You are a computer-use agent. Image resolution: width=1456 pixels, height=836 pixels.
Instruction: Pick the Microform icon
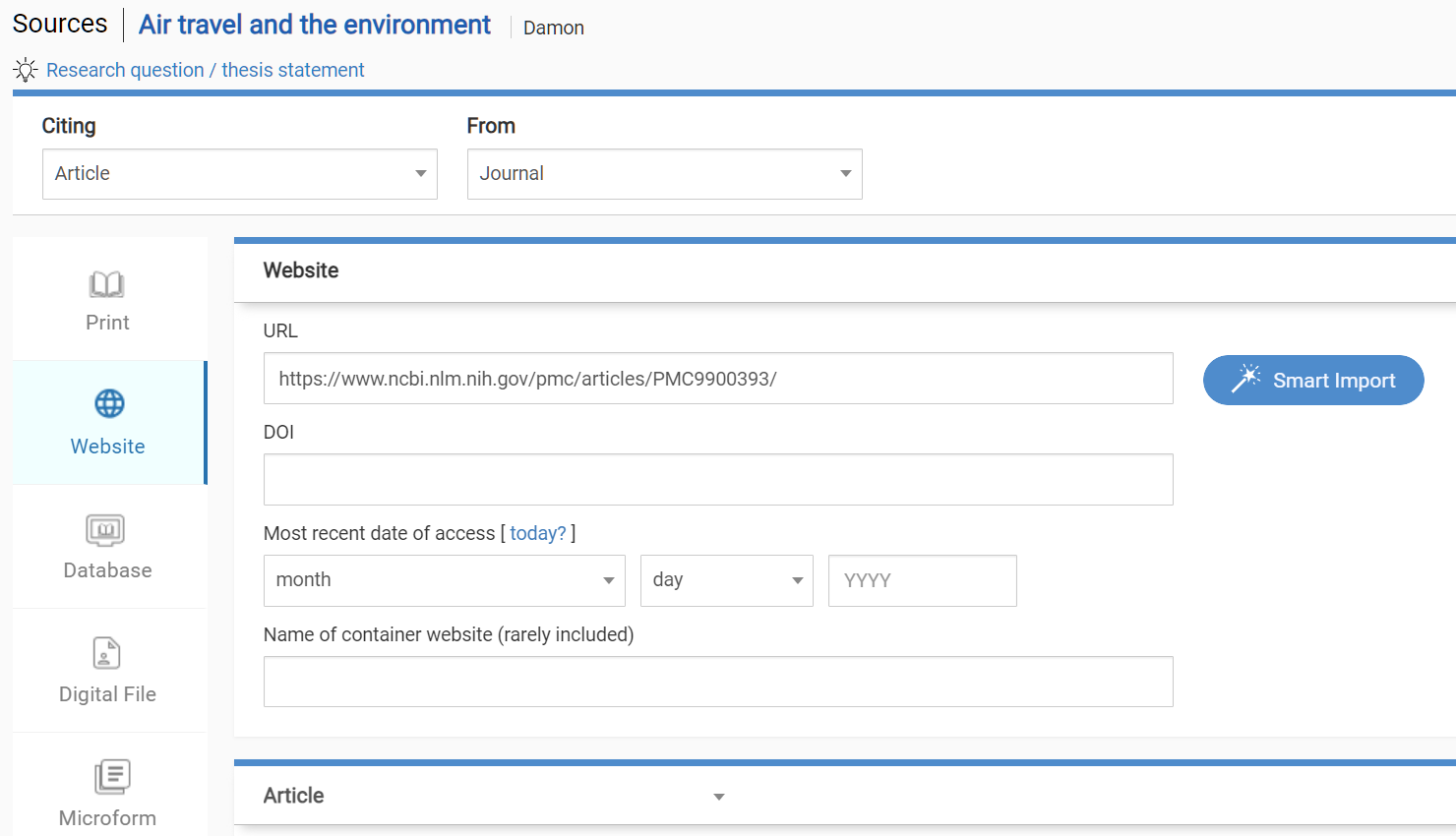click(x=112, y=777)
